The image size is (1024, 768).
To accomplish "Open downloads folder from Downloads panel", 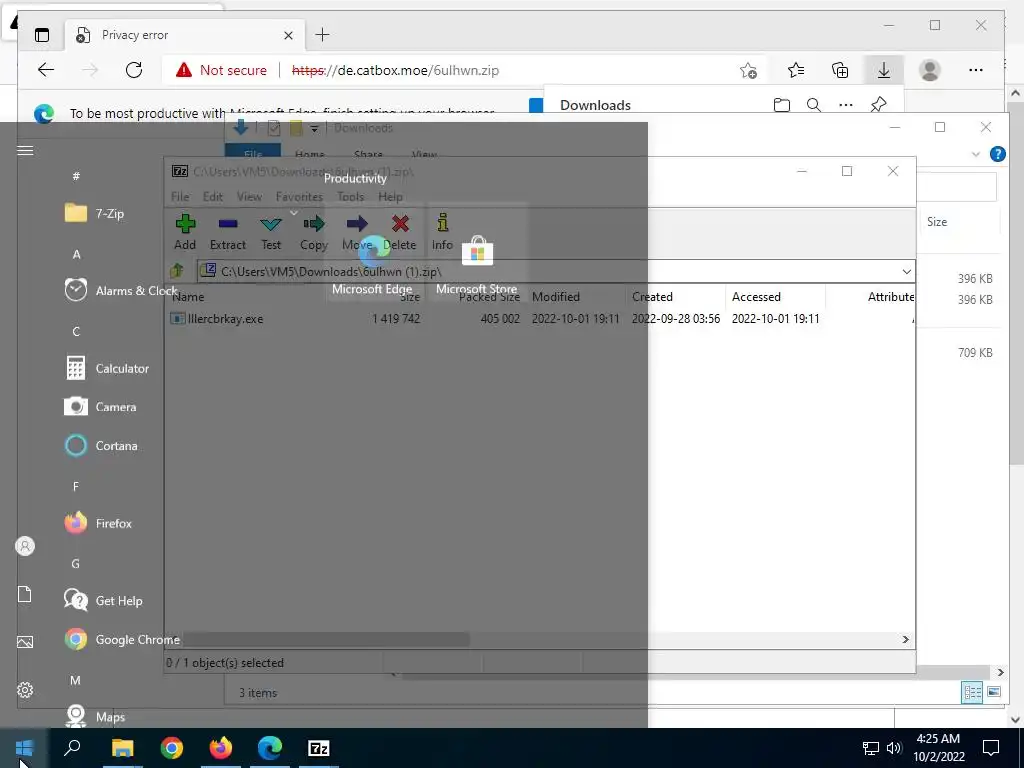I will (782, 105).
